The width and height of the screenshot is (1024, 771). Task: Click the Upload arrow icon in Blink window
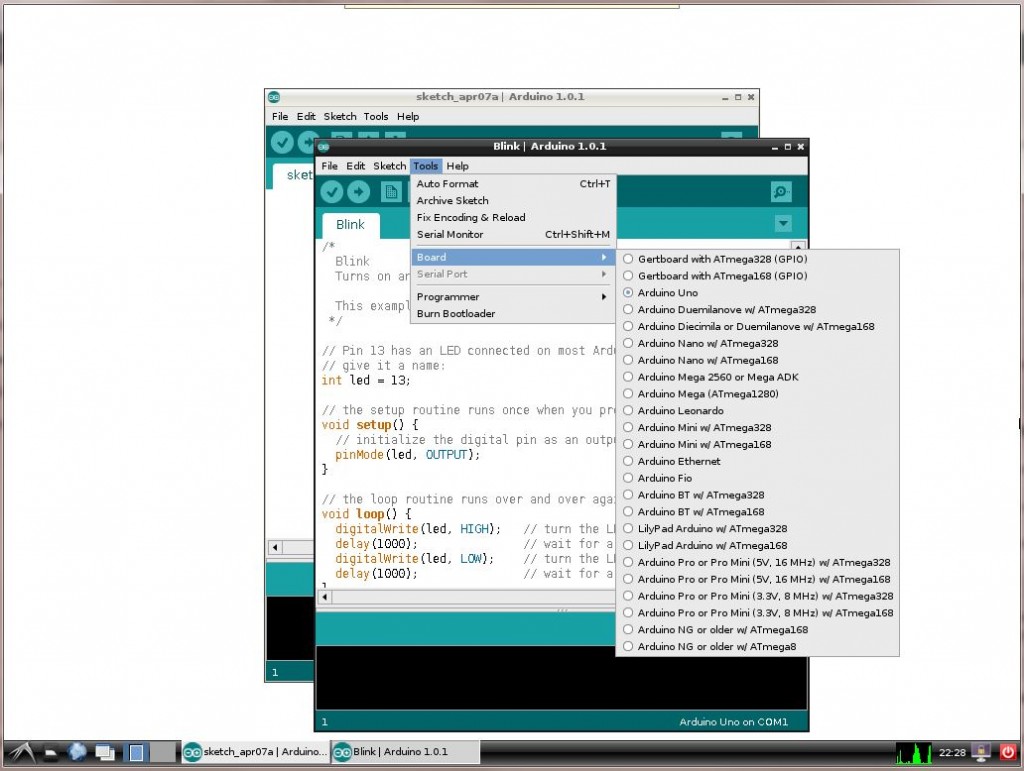pos(358,192)
